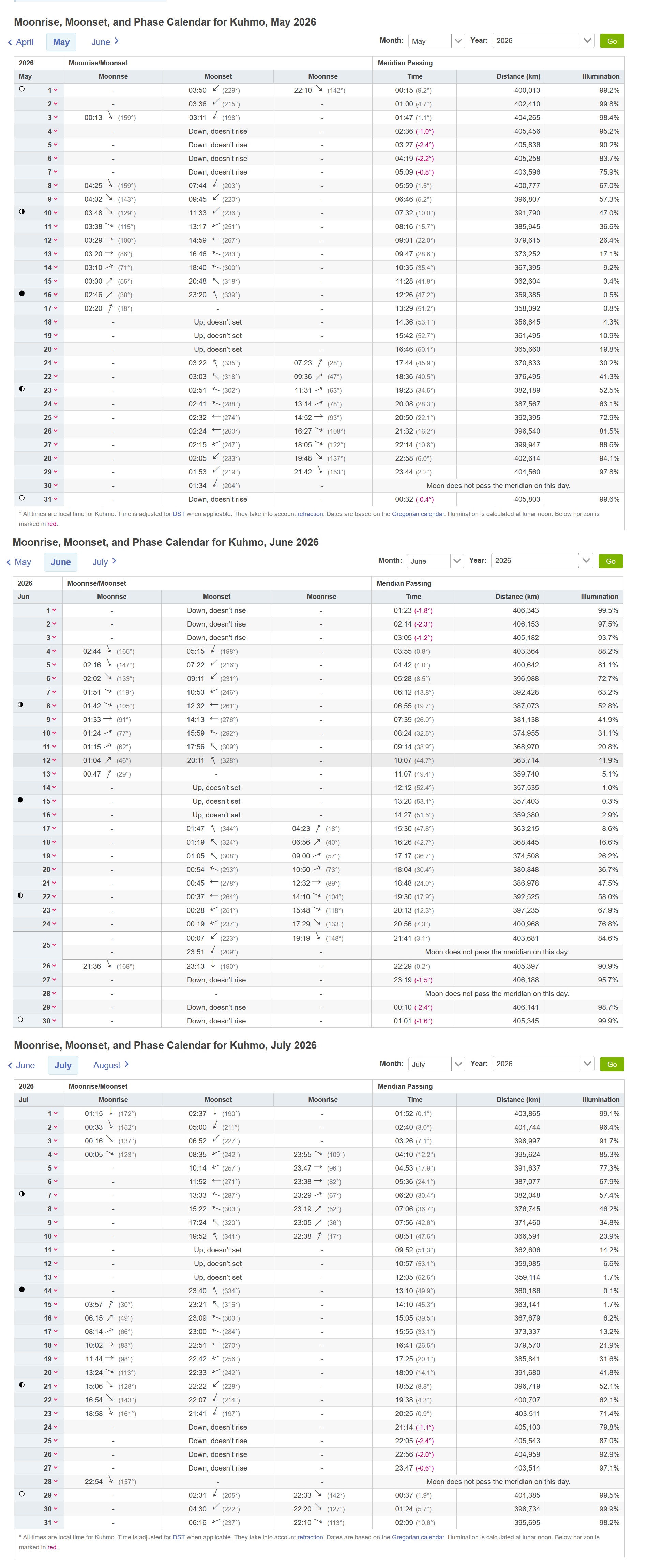This screenshot has width=649, height=1568.
Task: Click the new moon icon on June 15
Action: (x=21, y=800)
